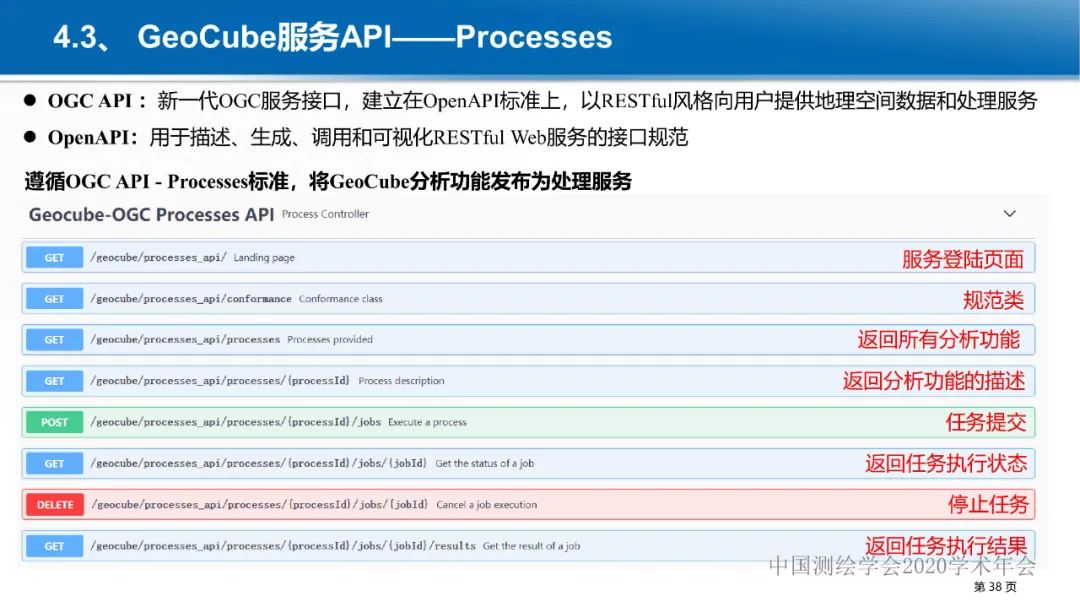Click 'Cancel a job execution' description text
This screenshot has width=1080, height=607.
click(486, 505)
